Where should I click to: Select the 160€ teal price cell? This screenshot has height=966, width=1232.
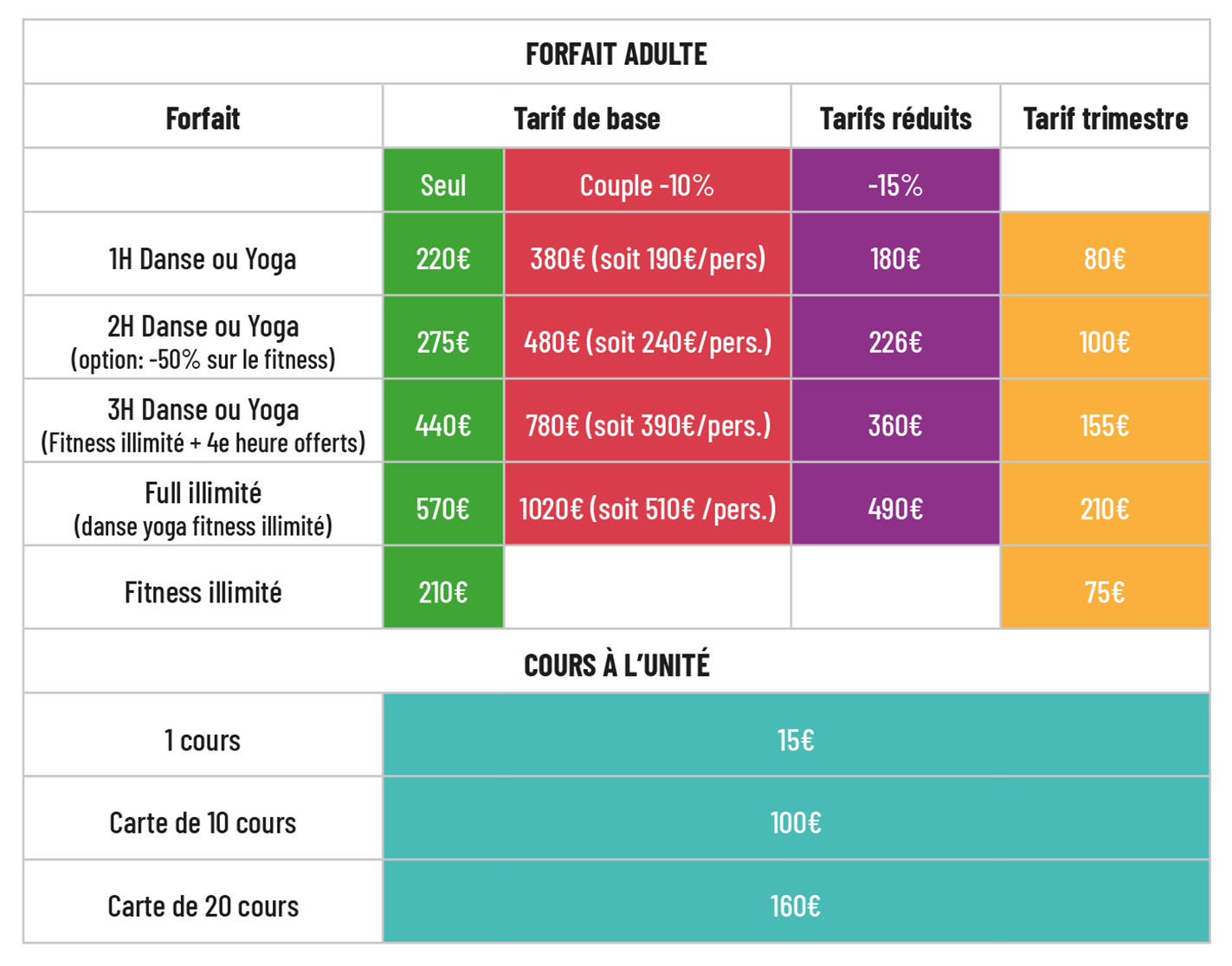pyautogui.click(x=796, y=906)
